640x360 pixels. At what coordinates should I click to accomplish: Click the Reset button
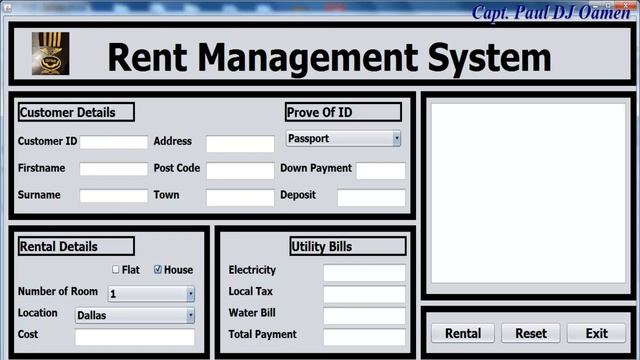pyautogui.click(x=531, y=333)
